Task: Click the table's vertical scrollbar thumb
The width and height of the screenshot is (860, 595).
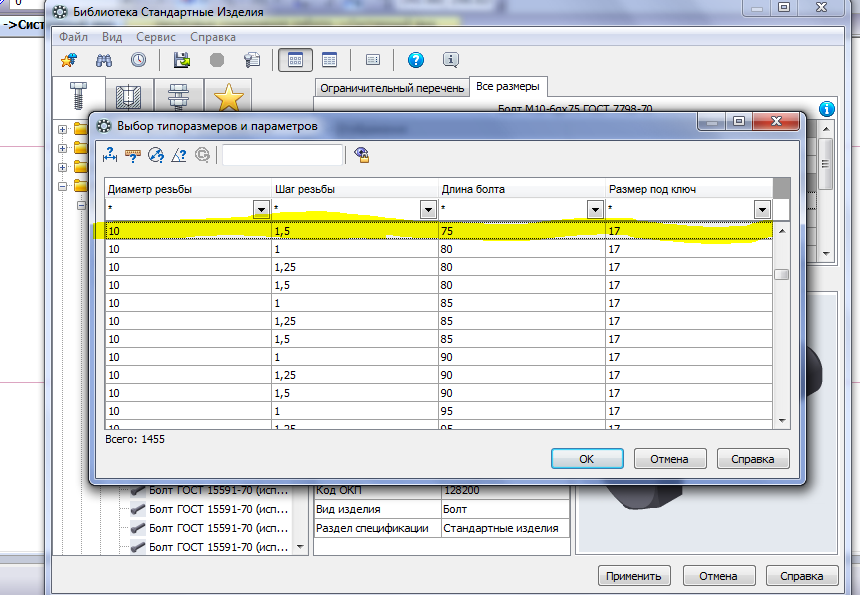Action: click(x=782, y=275)
